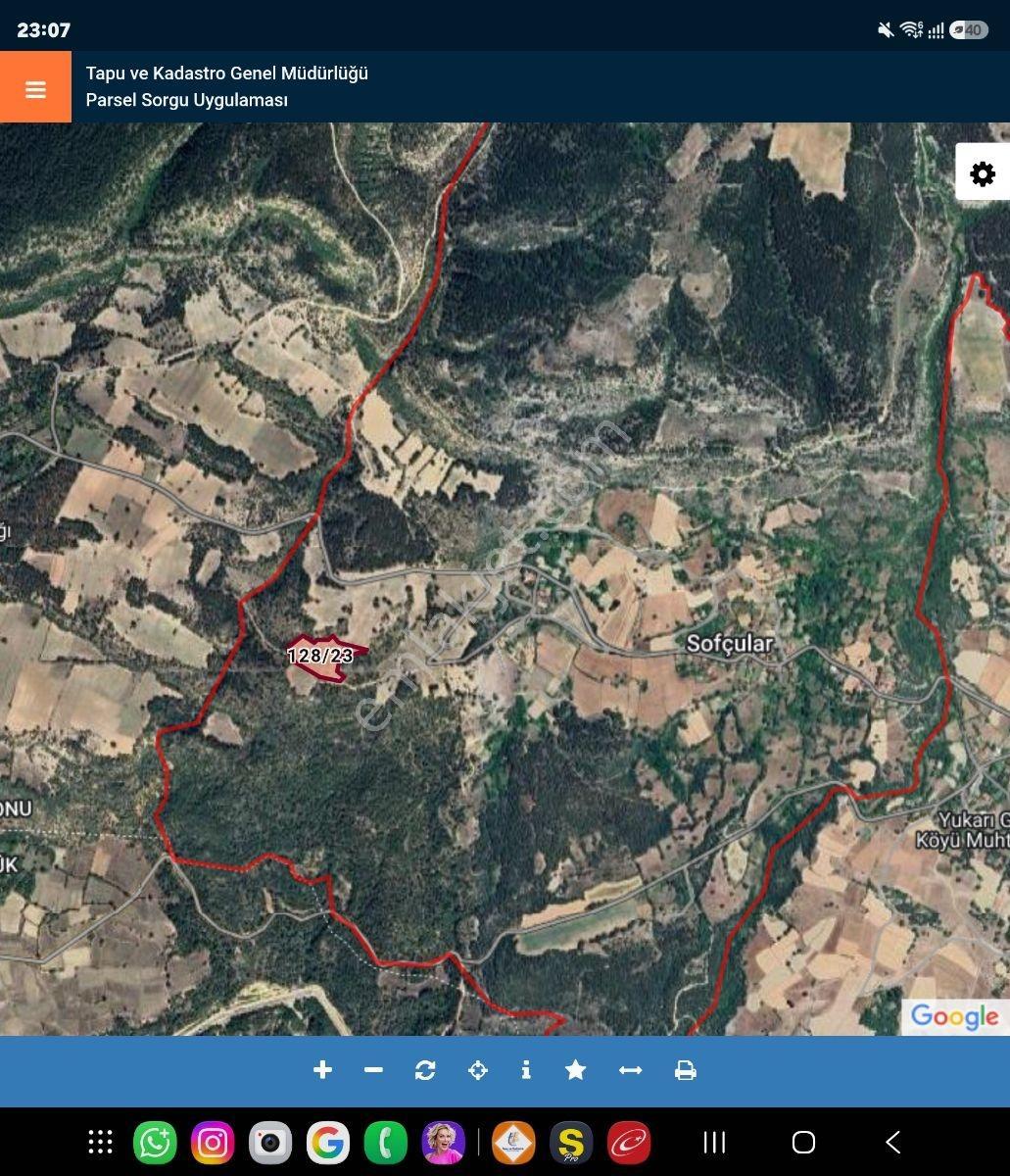Image resolution: width=1010 pixels, height=1176 pixels.
Task: Tap the Parsel Sorgu Uygulaması subtitle
Action: pyautogui.click(x=187, y=100)
